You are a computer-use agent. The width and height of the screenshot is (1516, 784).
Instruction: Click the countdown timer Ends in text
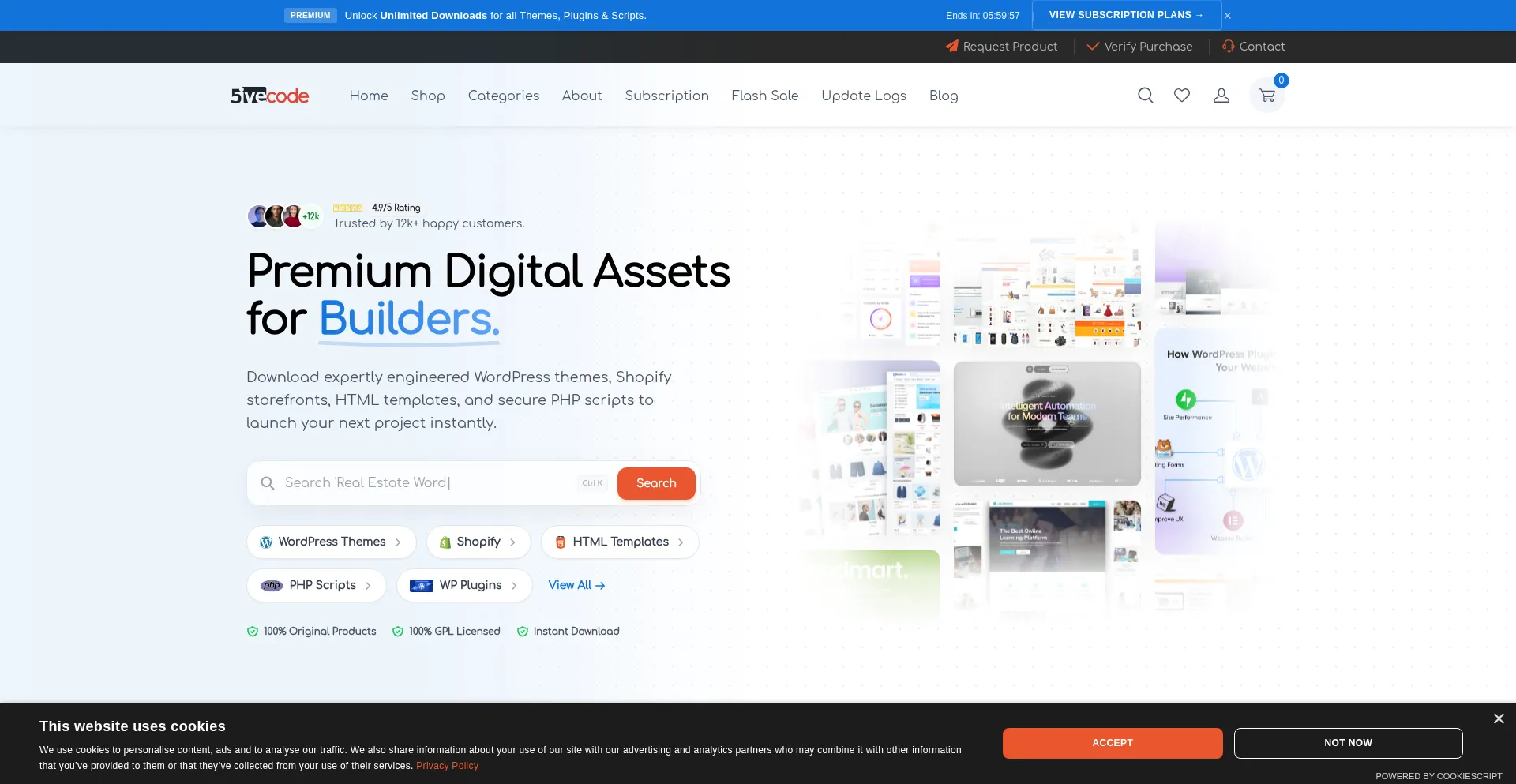(983, 16)
